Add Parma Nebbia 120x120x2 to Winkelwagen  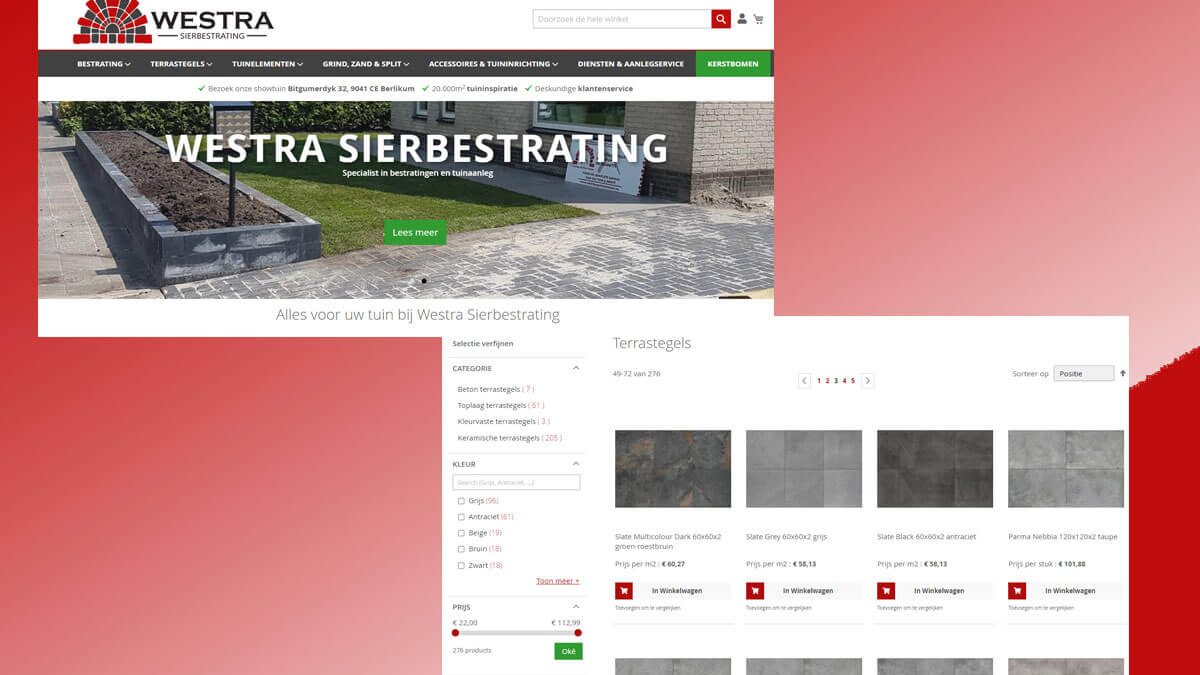click(1070, 591)
